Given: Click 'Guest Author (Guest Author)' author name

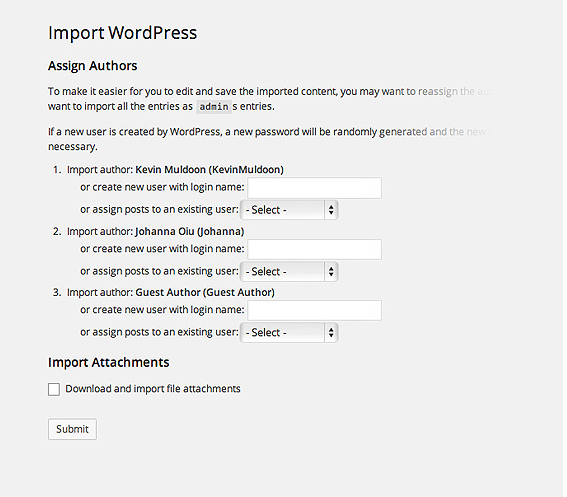Looking at the screenshot, I should coord(205,292).
